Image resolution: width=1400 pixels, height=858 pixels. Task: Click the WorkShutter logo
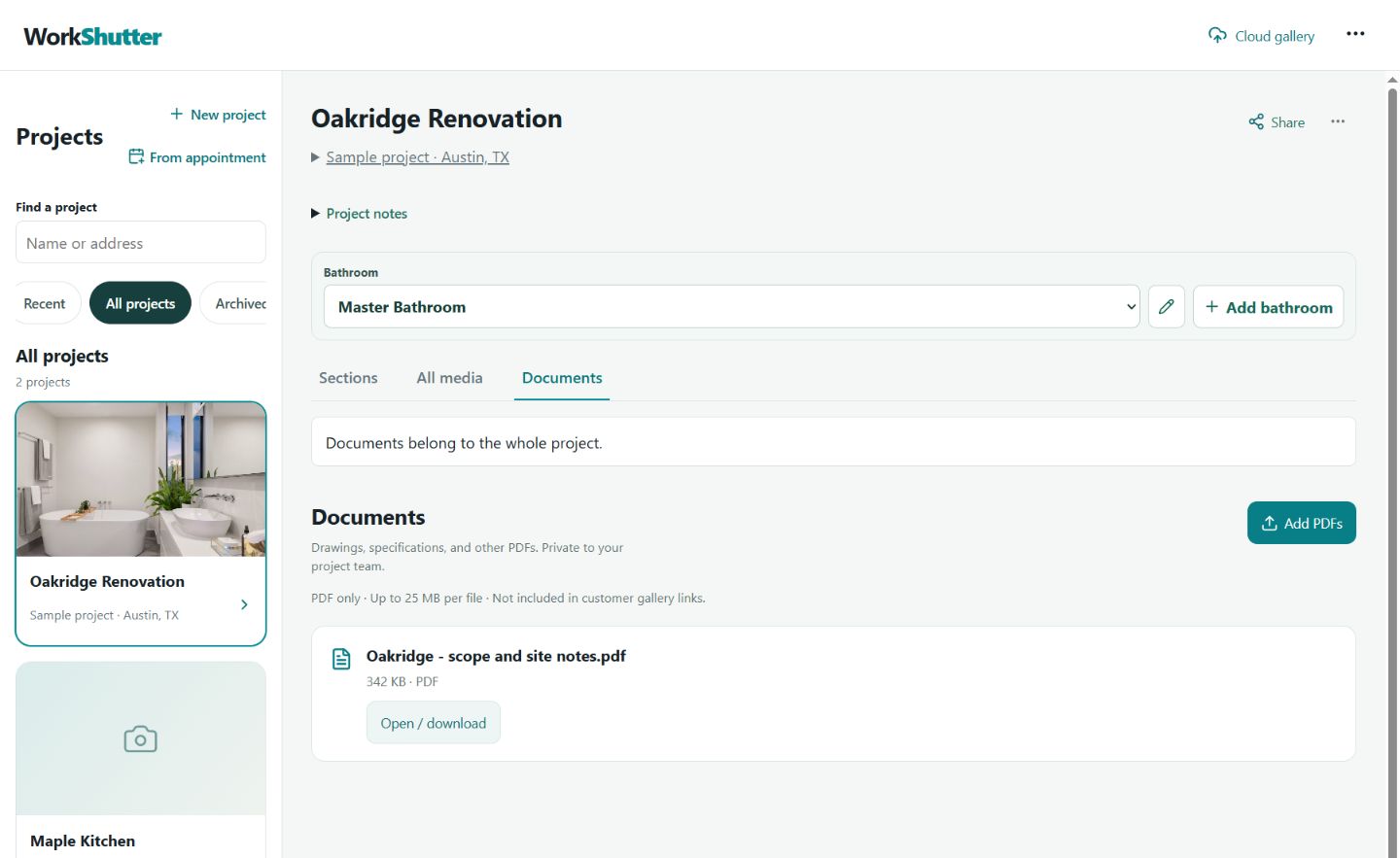(x=92, y=36)
